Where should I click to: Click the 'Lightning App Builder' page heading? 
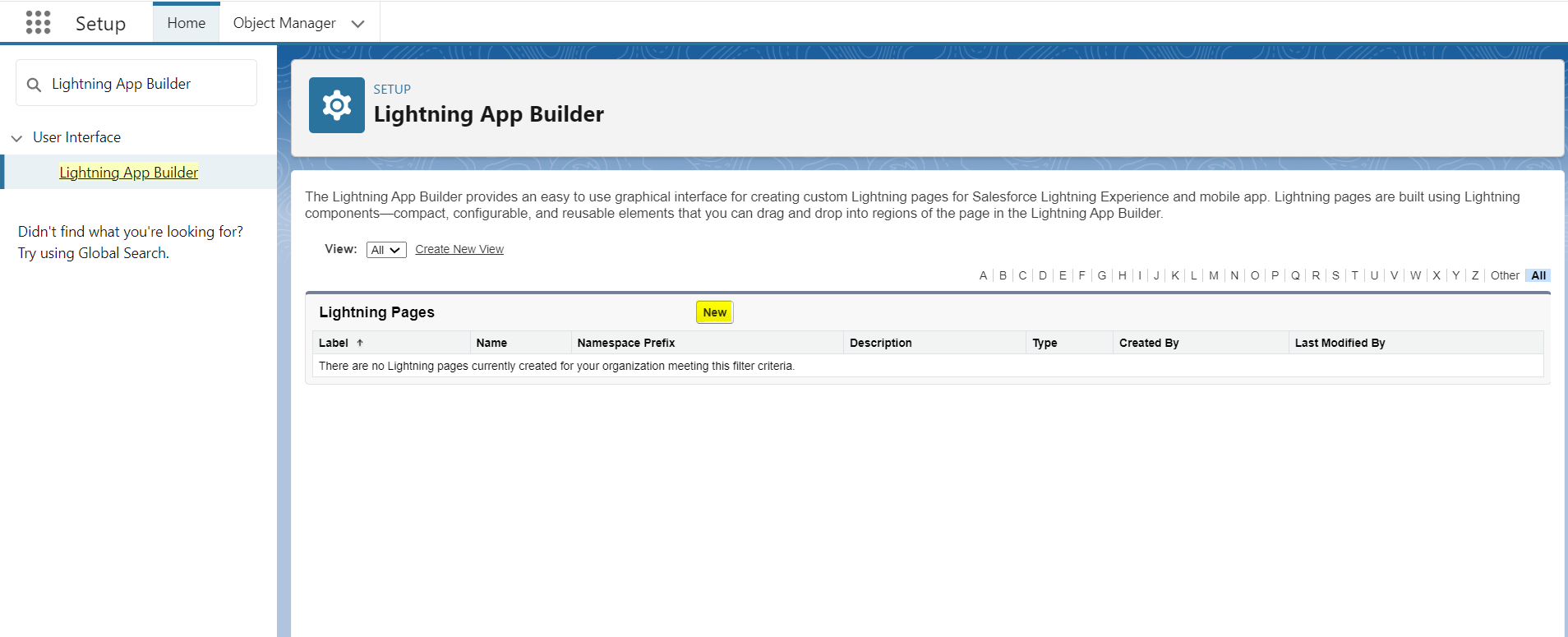(489, 114)
